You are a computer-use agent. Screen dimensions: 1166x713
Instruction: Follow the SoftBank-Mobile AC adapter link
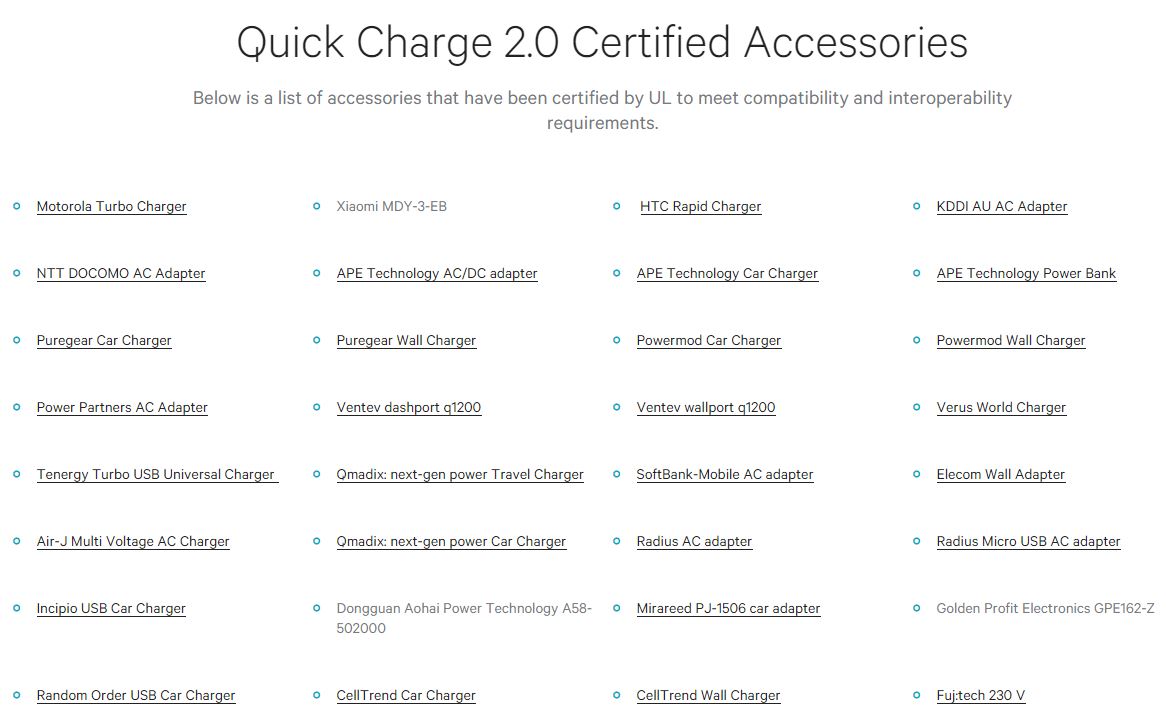coord(725,474)
